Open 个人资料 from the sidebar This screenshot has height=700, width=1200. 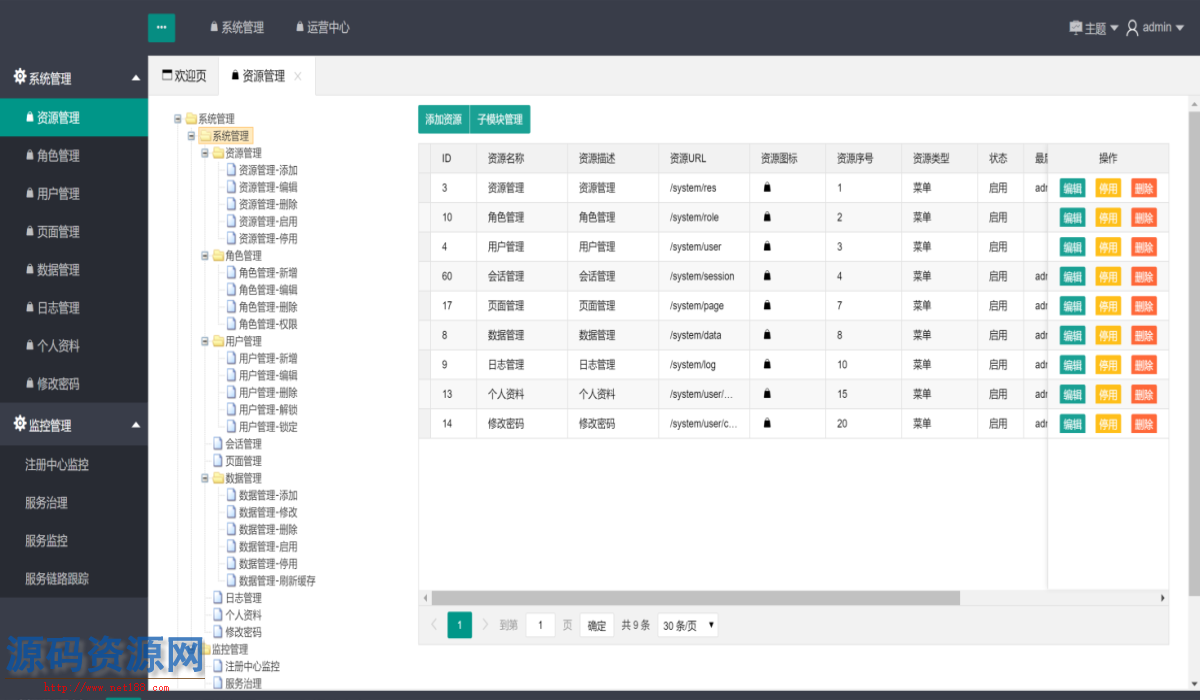tap(74, 345)
